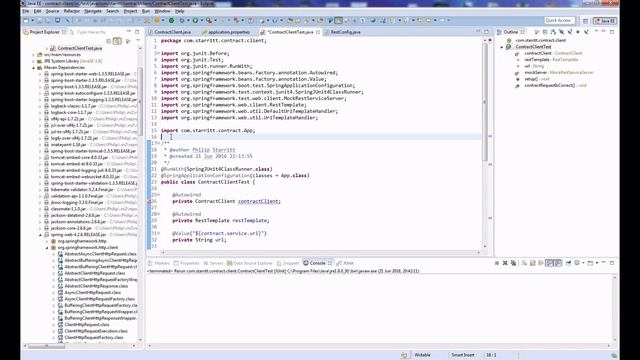Select setup() method in Outline
The width and height of the screenshot is (640, 360).
537,79
